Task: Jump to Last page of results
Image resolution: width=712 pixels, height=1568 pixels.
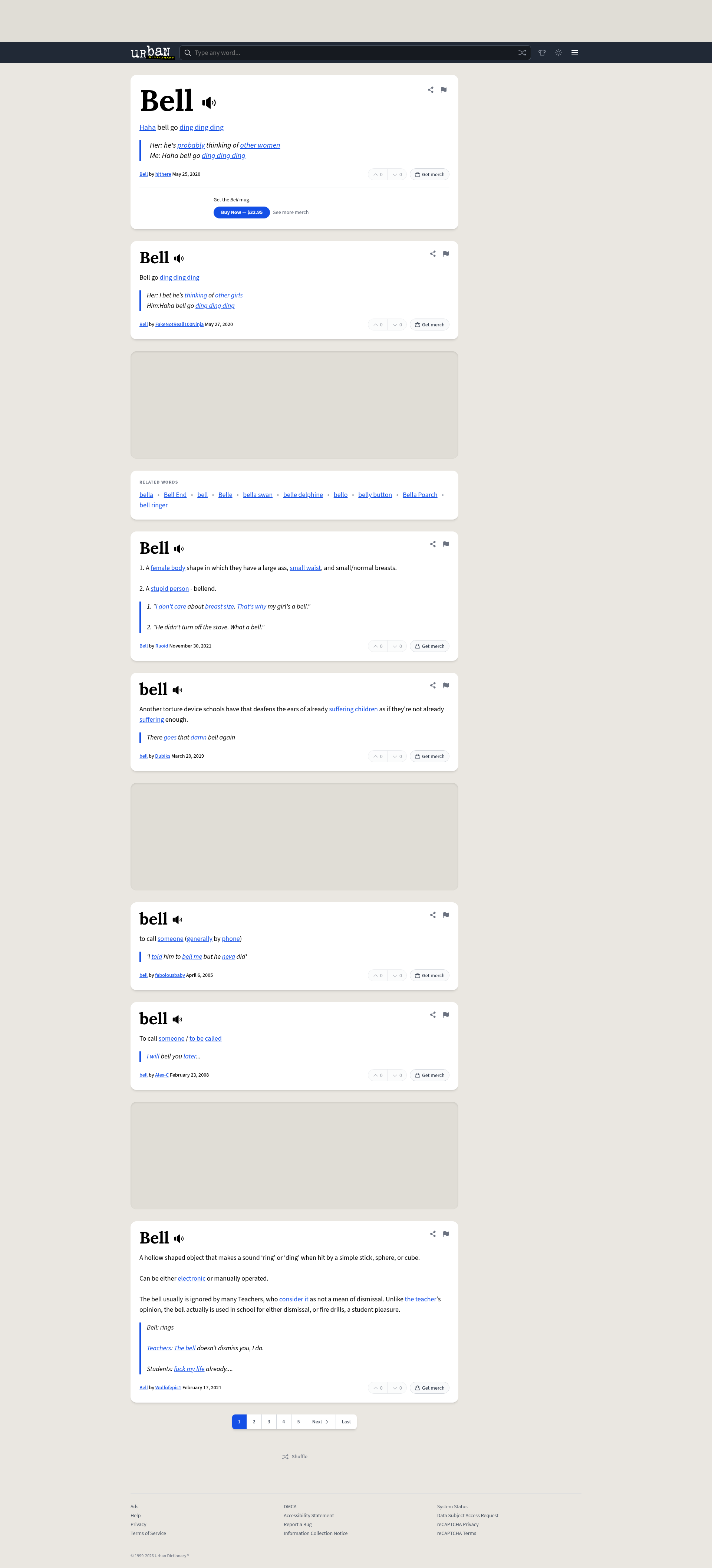Action: click(x=346, y=1422)
